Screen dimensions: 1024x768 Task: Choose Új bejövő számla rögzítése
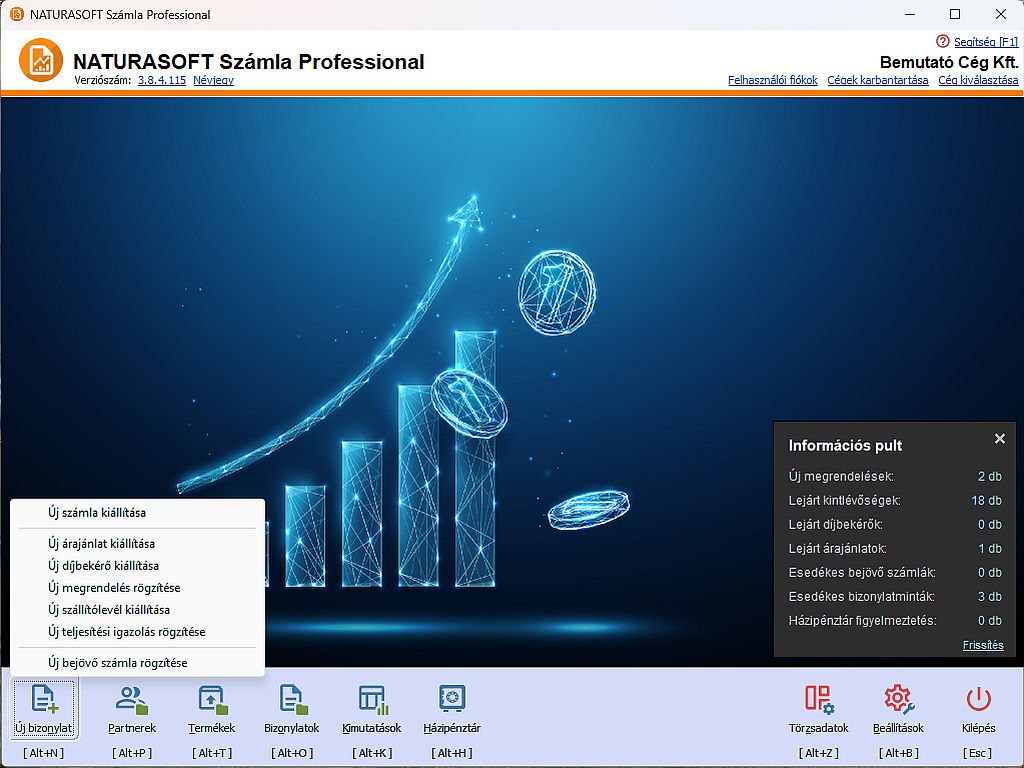117,663
